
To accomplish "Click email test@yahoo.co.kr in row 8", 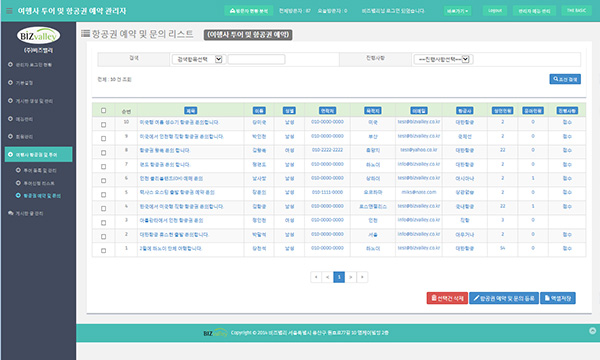I will pos(419,150).
